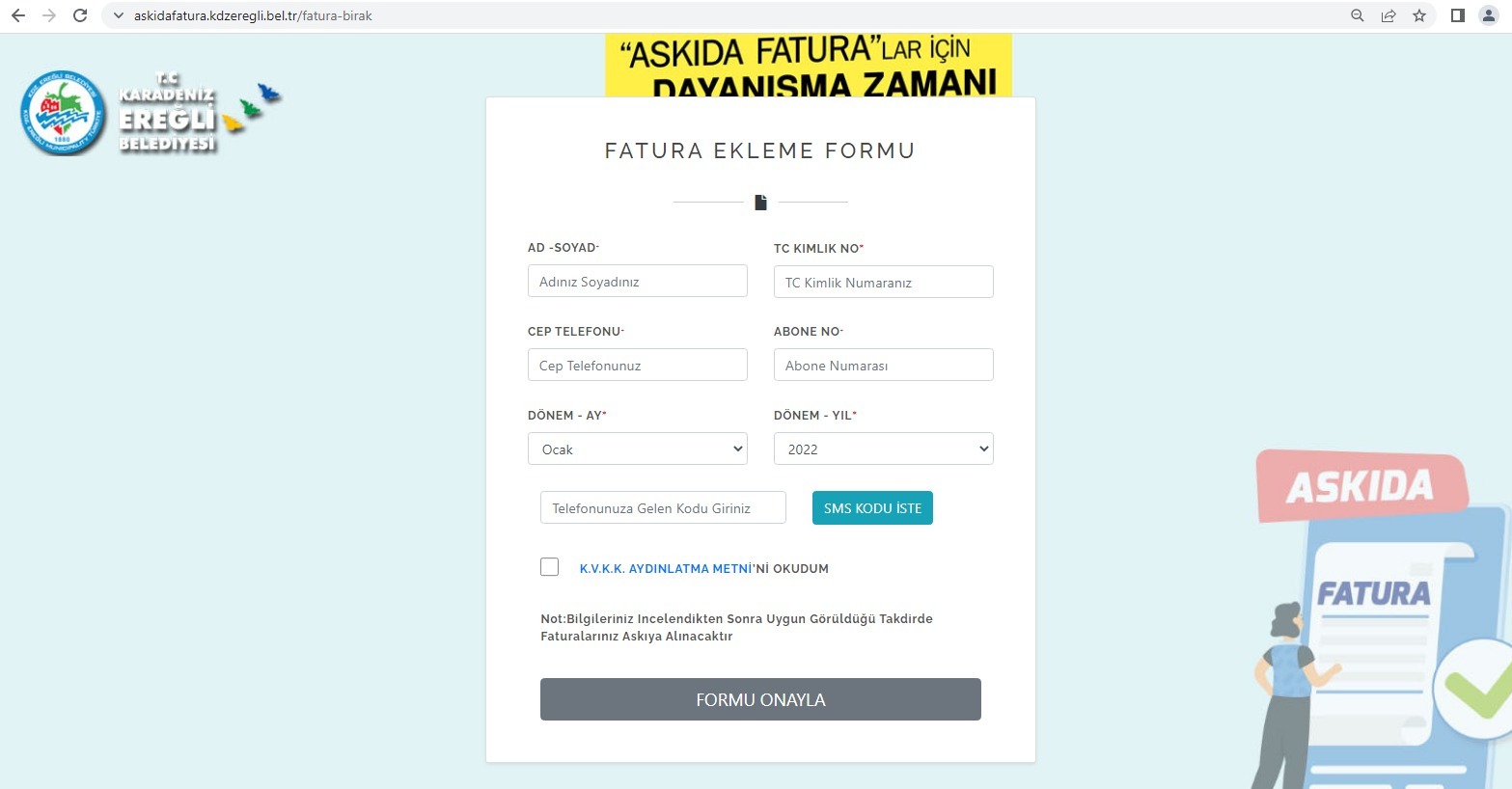Click the share page icon
Viewport: 1512px width, 789px height.
[1388, 15]
